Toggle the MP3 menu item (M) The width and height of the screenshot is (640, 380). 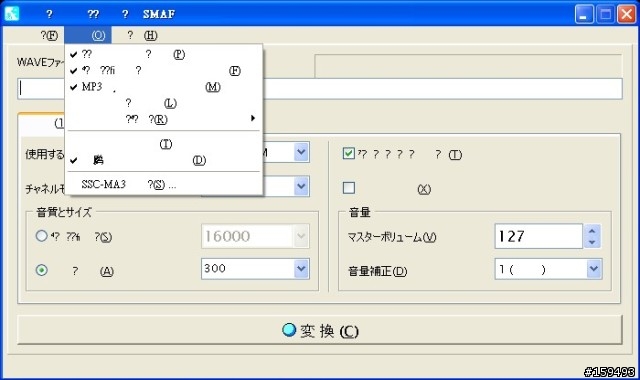[x=164, y=87]
